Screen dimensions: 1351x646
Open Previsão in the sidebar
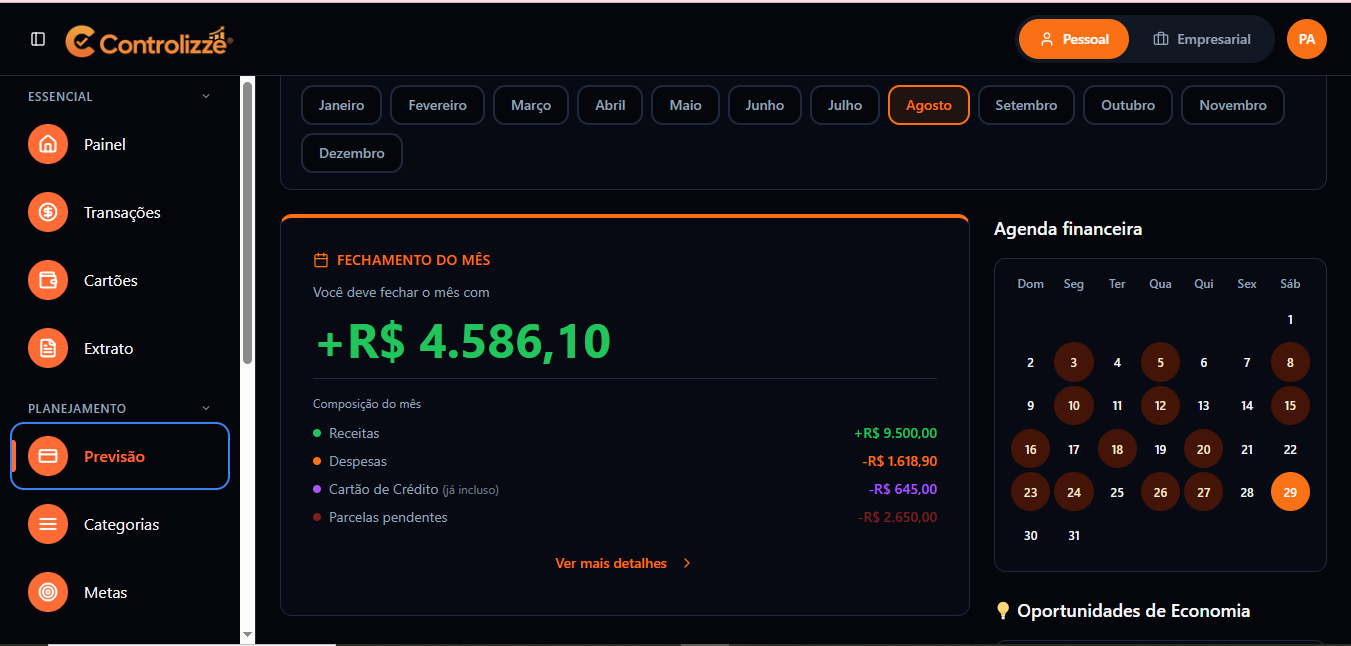120,457
